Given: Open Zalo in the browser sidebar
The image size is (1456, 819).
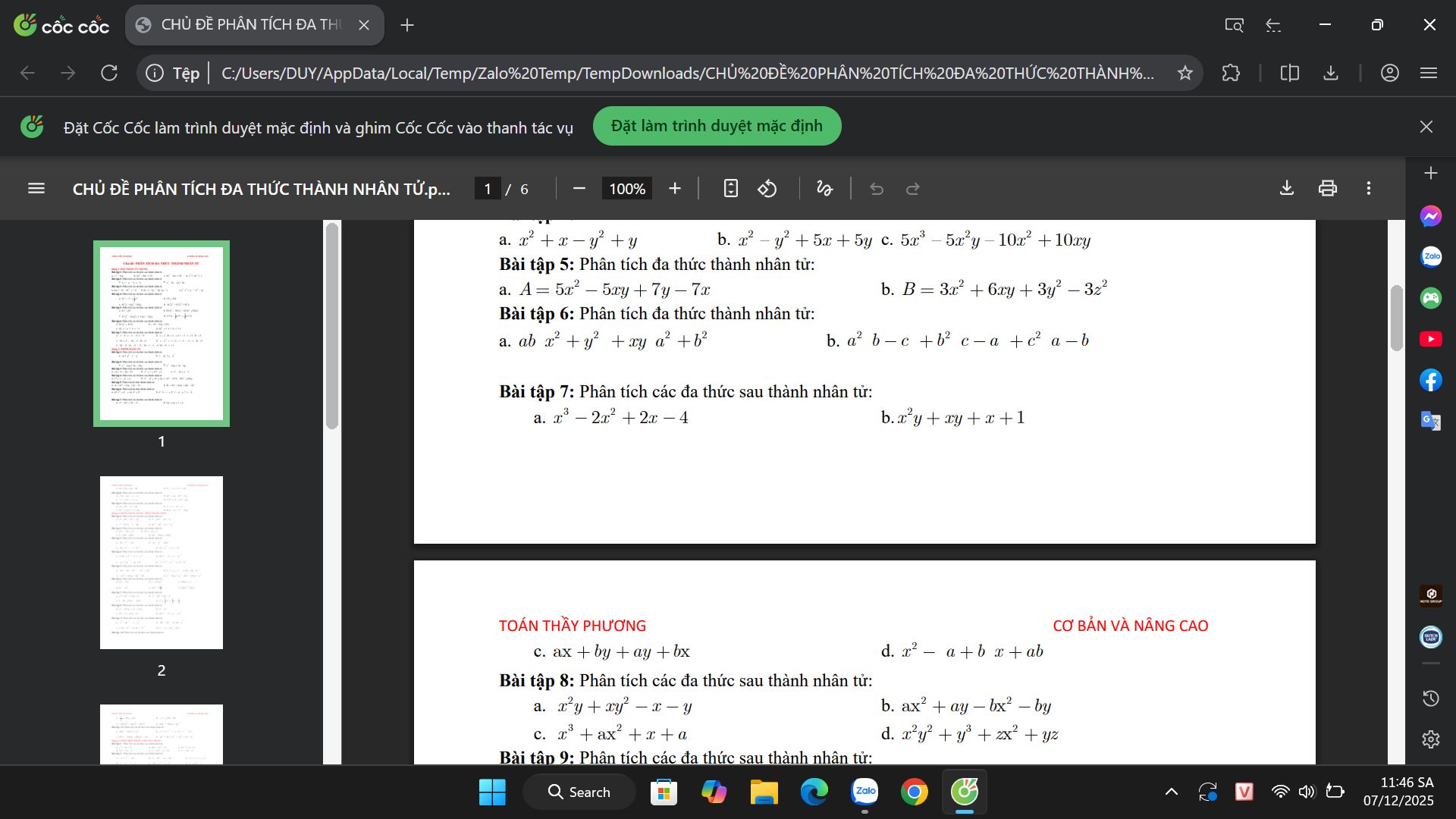Looking at the screenshot, I should (1430, 257).
